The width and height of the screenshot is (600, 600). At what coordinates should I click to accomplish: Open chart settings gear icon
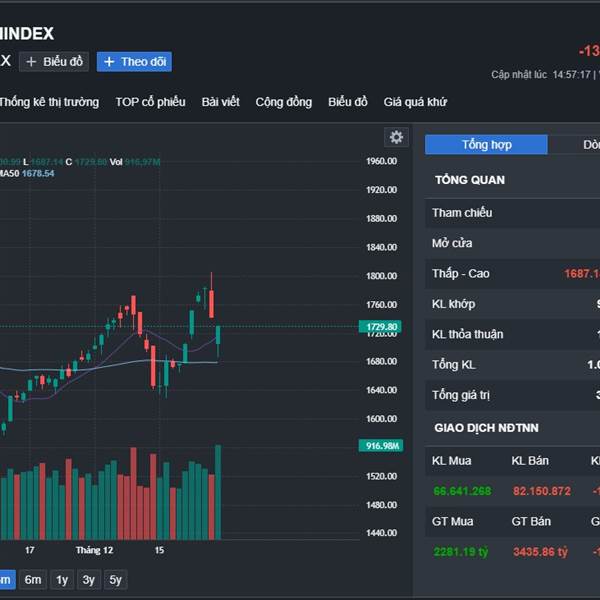396,137
